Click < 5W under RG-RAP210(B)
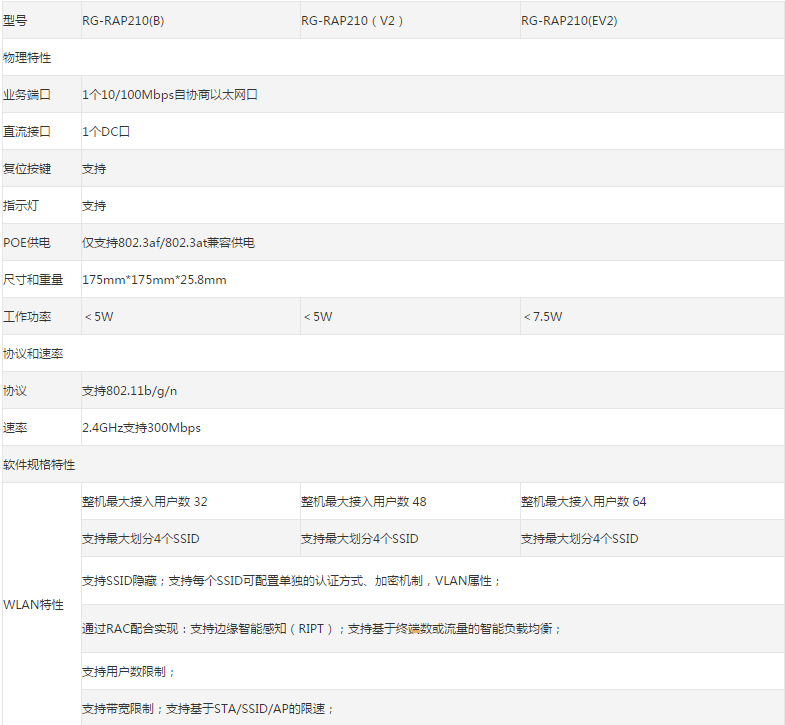The width and height of the screenshot is (785, 725). tap(99, 317)
